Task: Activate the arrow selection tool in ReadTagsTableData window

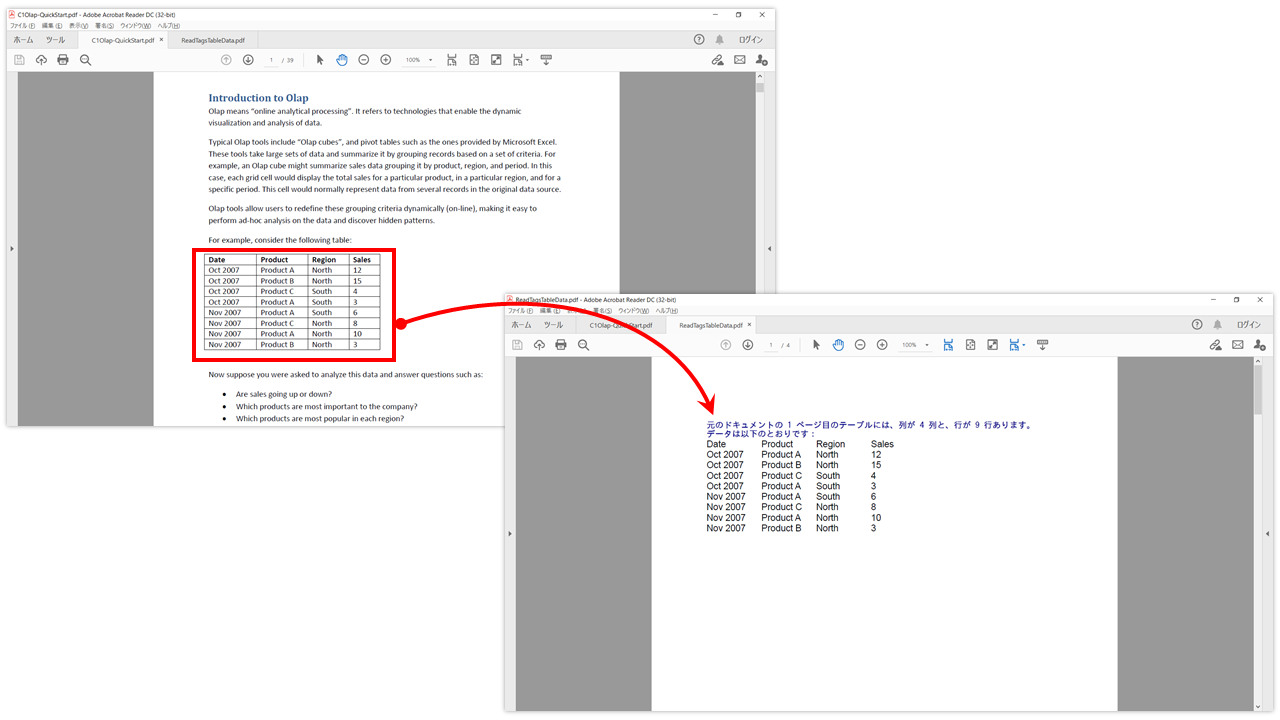Action: 817,345
